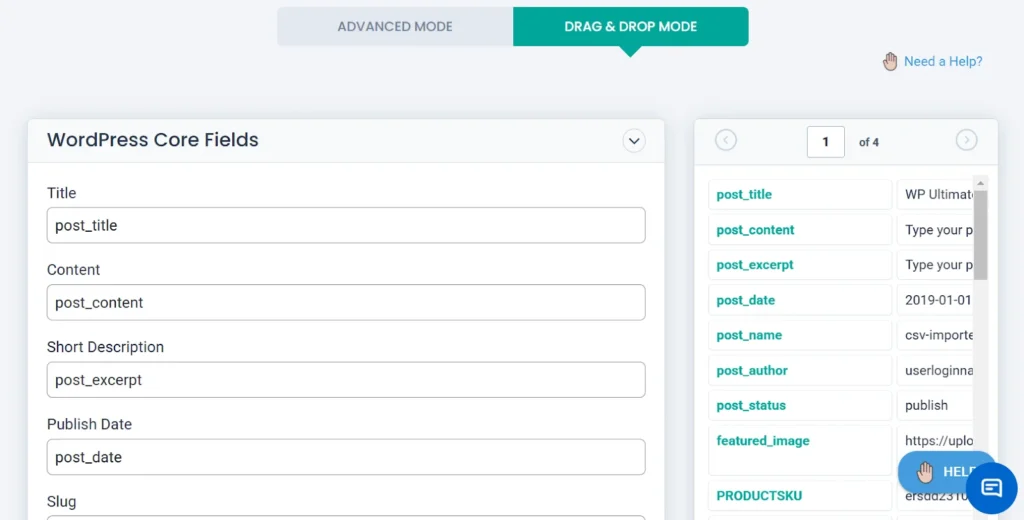
Task: Click the Short Description input field
Action: pos(346,380)
